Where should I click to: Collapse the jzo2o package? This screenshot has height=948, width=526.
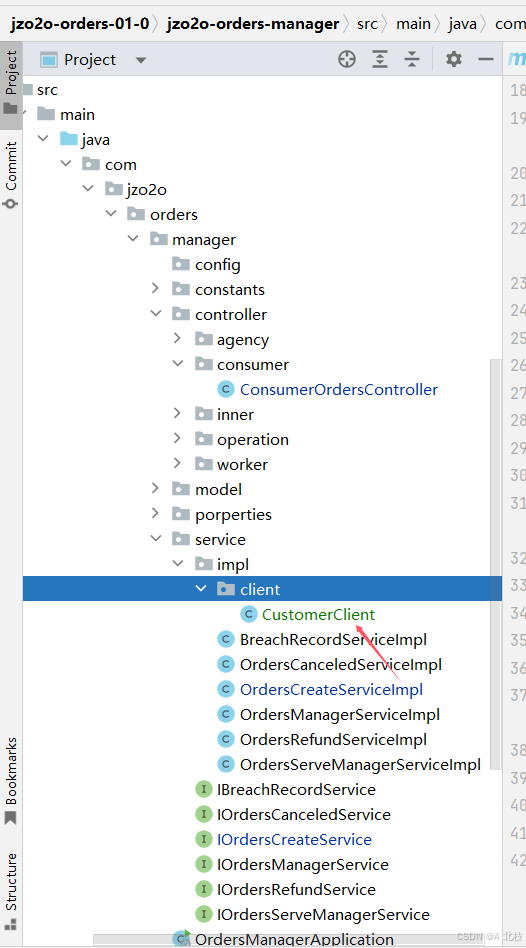click(88, 188)
